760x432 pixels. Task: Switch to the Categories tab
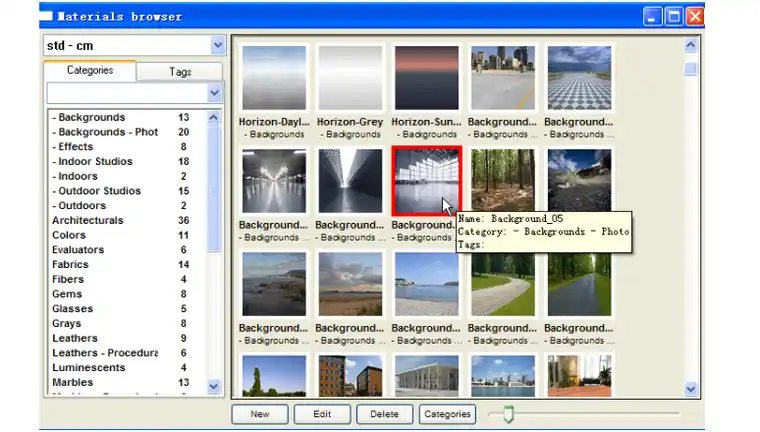(90, 70)
